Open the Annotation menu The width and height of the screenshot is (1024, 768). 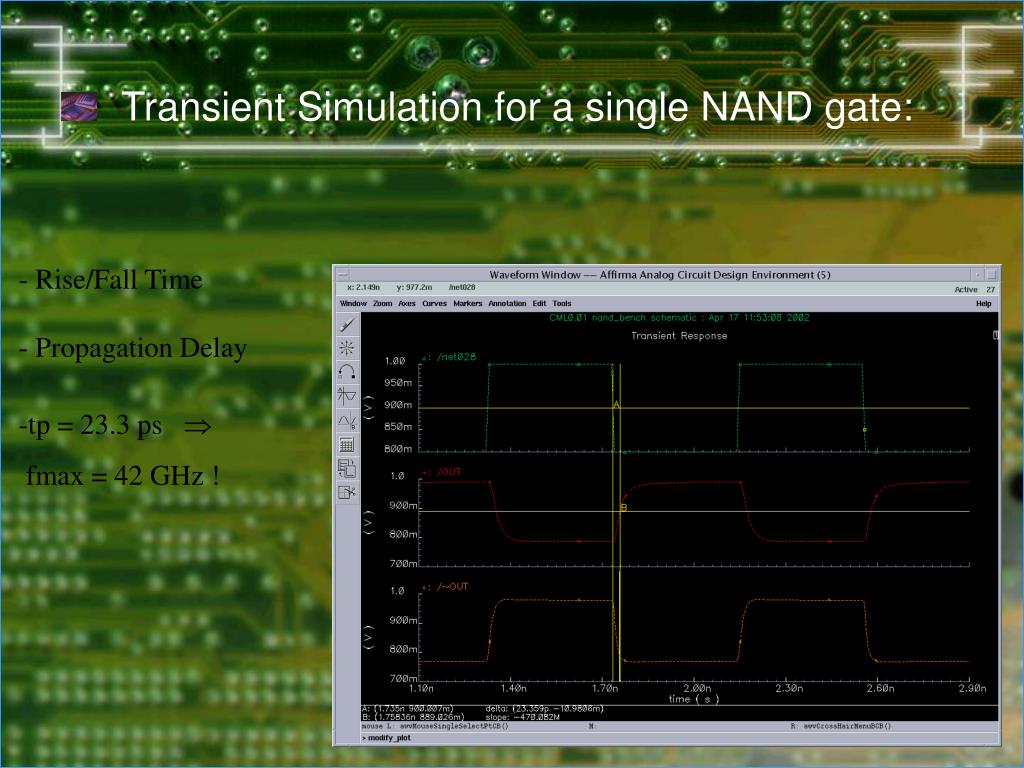point(507,304)
